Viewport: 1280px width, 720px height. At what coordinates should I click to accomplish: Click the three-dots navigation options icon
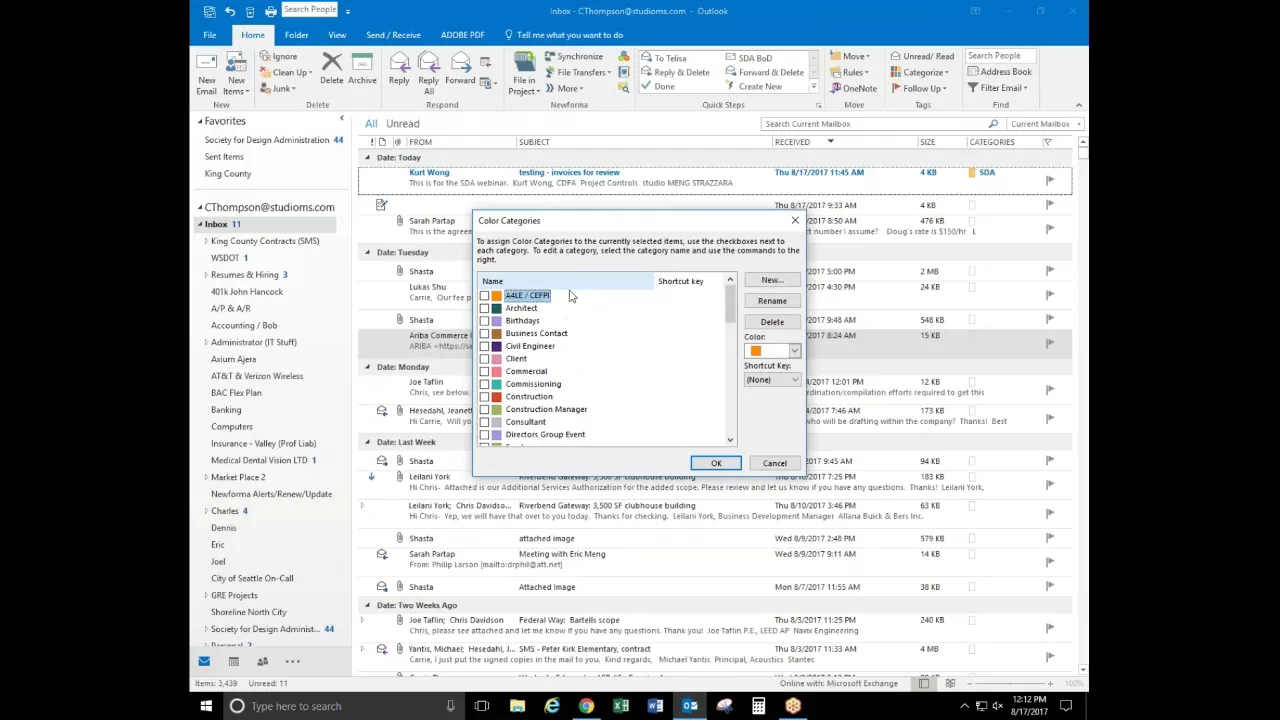292,661
